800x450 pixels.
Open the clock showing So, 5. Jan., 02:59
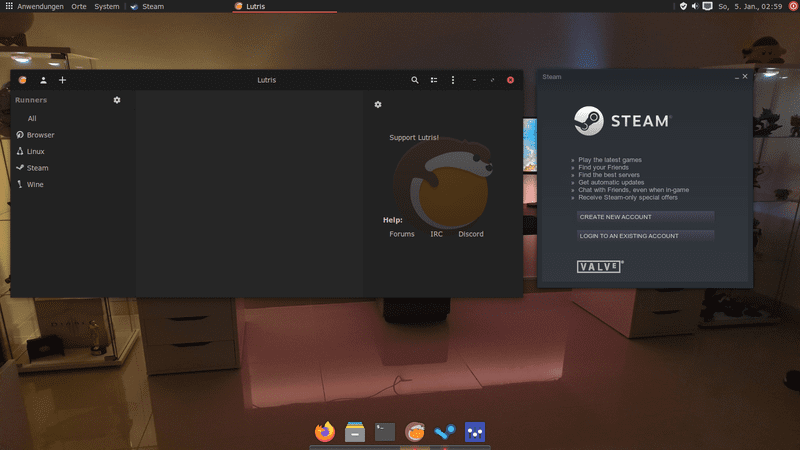pyautogui.click(x=750, y=7)
